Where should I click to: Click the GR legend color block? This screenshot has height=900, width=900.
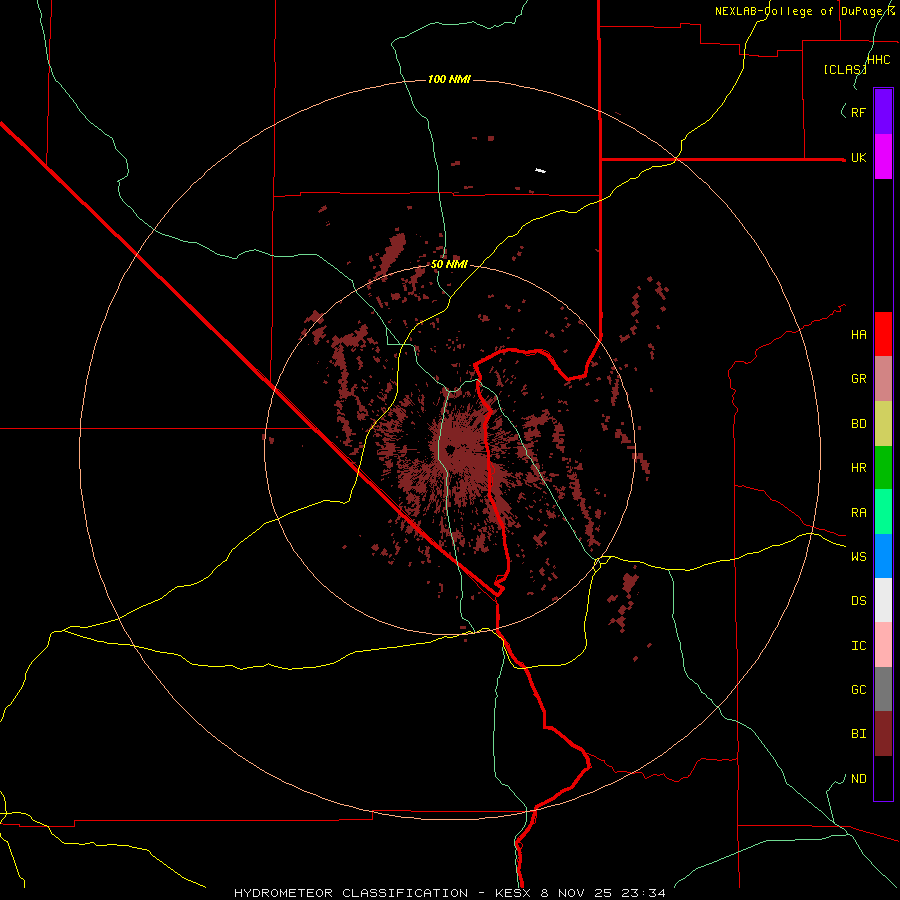(x=883, y=379)
